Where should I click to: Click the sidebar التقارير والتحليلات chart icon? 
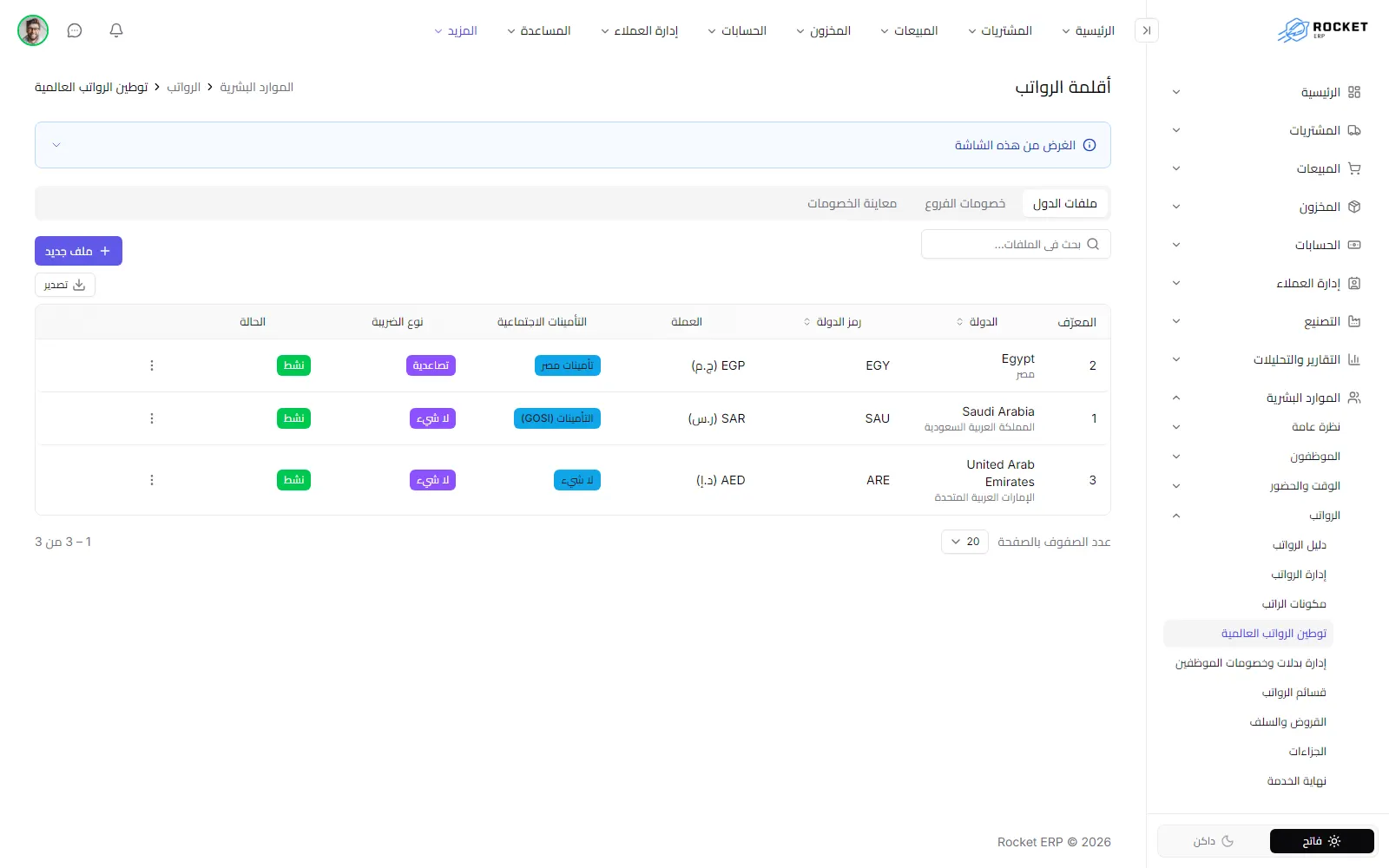[x=1354, y=359]
